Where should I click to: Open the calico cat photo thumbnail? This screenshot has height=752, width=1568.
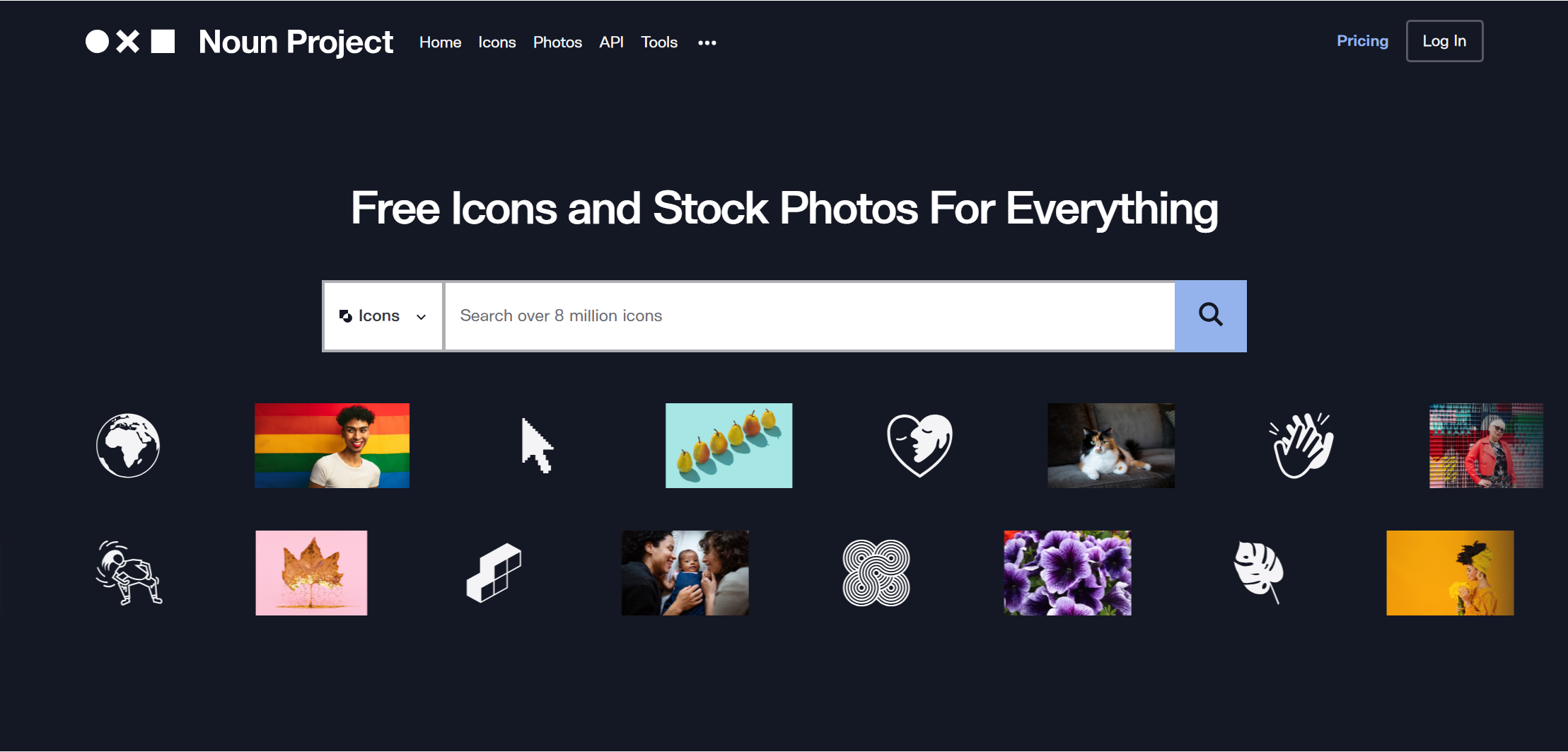tap(1111, 446)
